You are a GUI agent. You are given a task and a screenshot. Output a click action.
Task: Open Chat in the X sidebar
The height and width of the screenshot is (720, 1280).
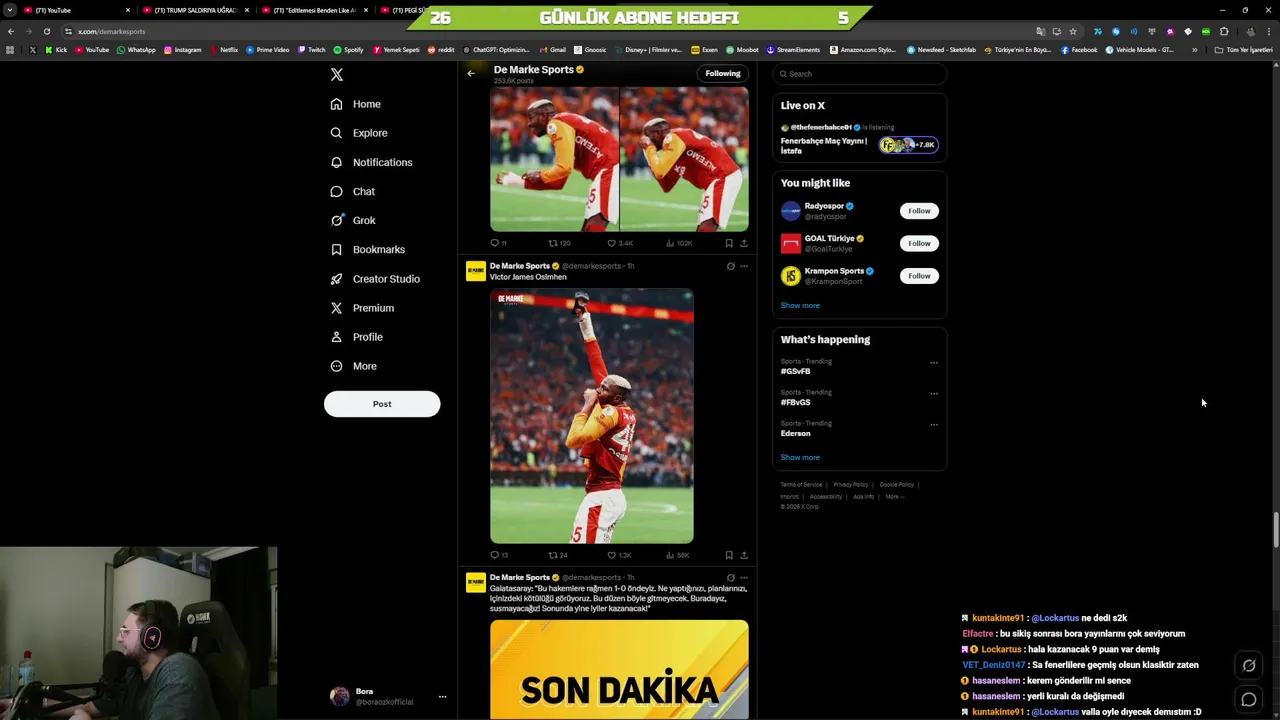pos(353,191)
